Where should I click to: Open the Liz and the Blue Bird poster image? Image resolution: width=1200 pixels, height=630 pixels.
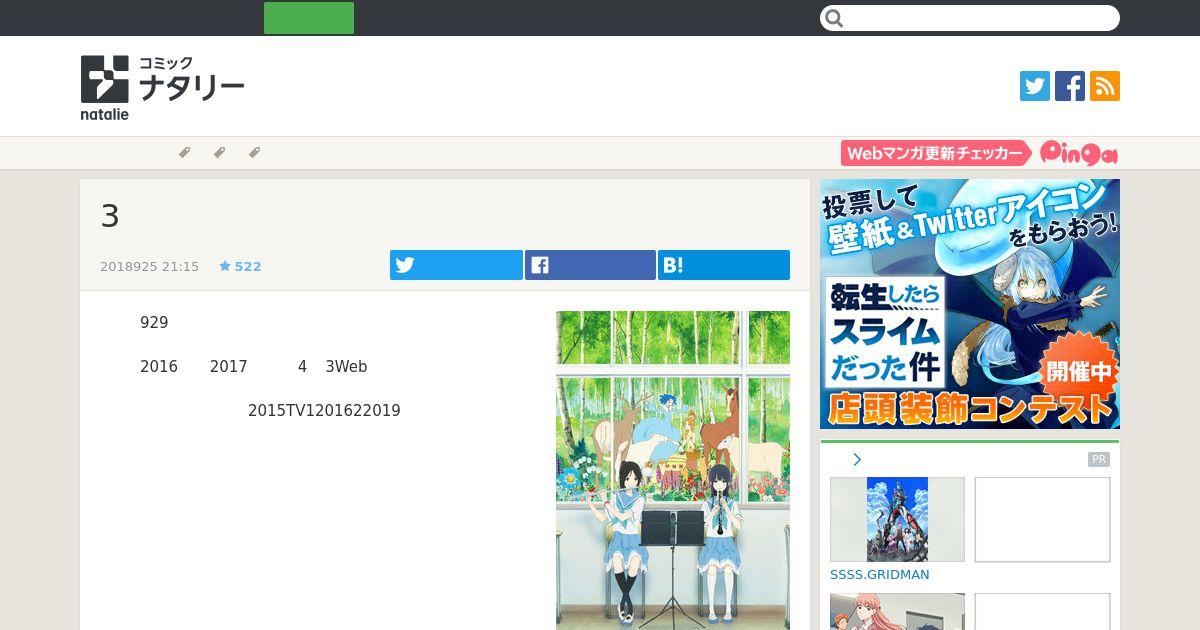point(673,470)
